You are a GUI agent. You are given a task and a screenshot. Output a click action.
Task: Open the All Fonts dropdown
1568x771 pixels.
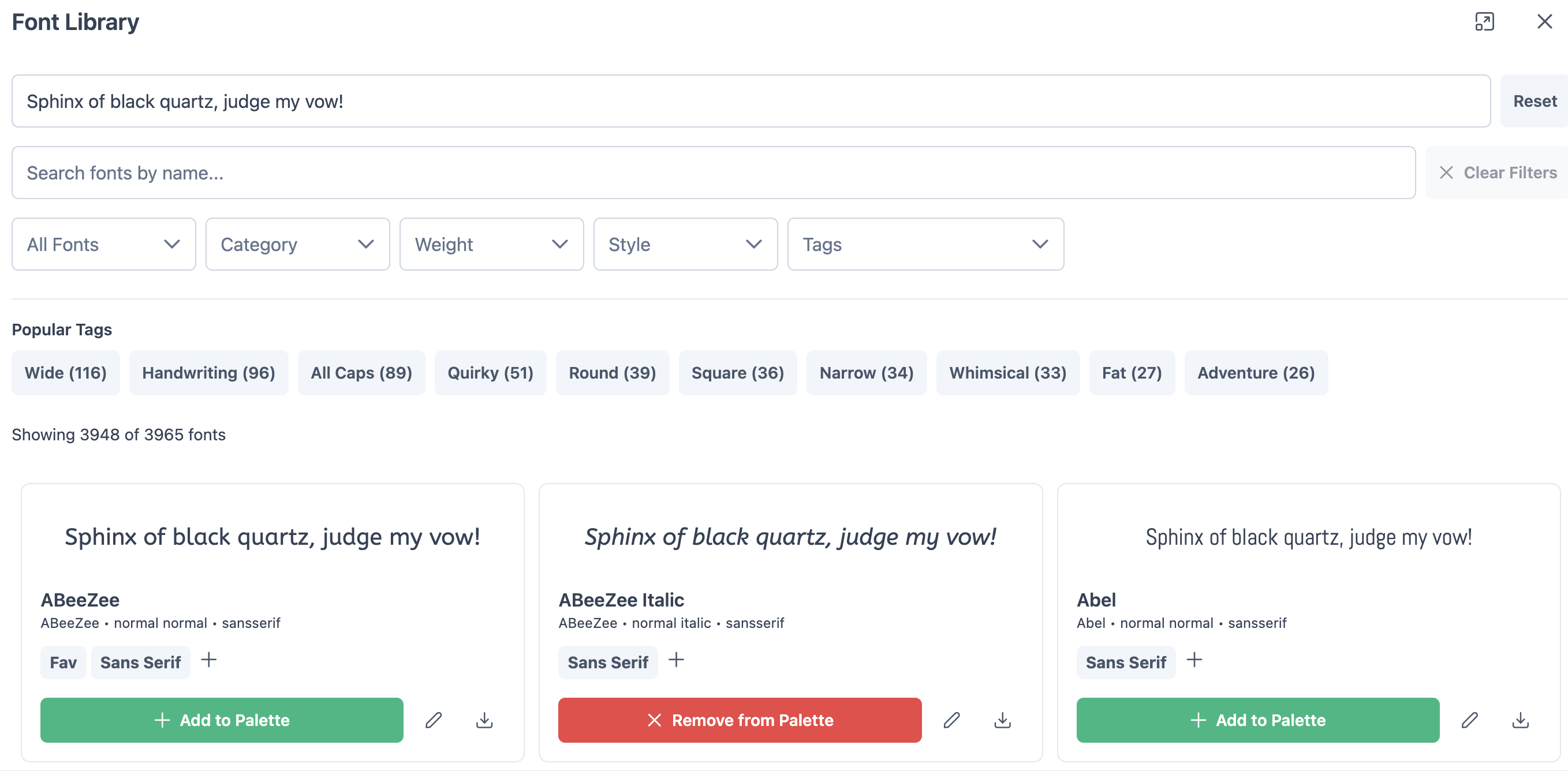click(103, 244)
